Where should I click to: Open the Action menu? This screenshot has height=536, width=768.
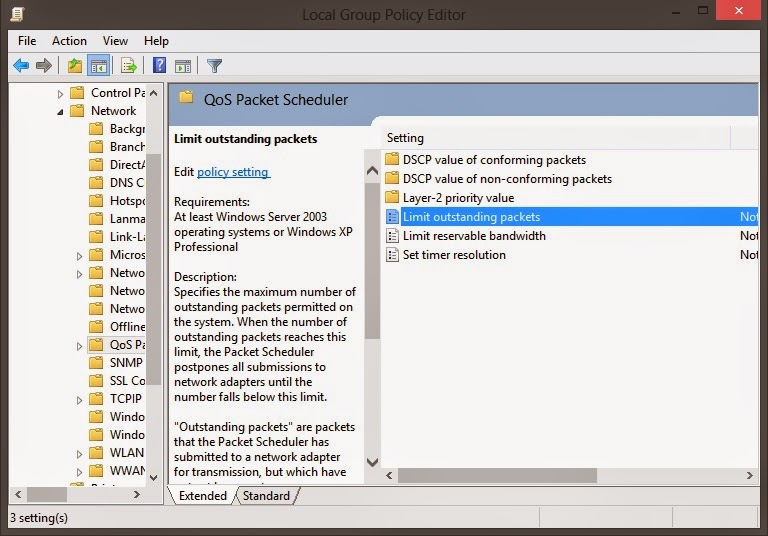coord(69,41)
